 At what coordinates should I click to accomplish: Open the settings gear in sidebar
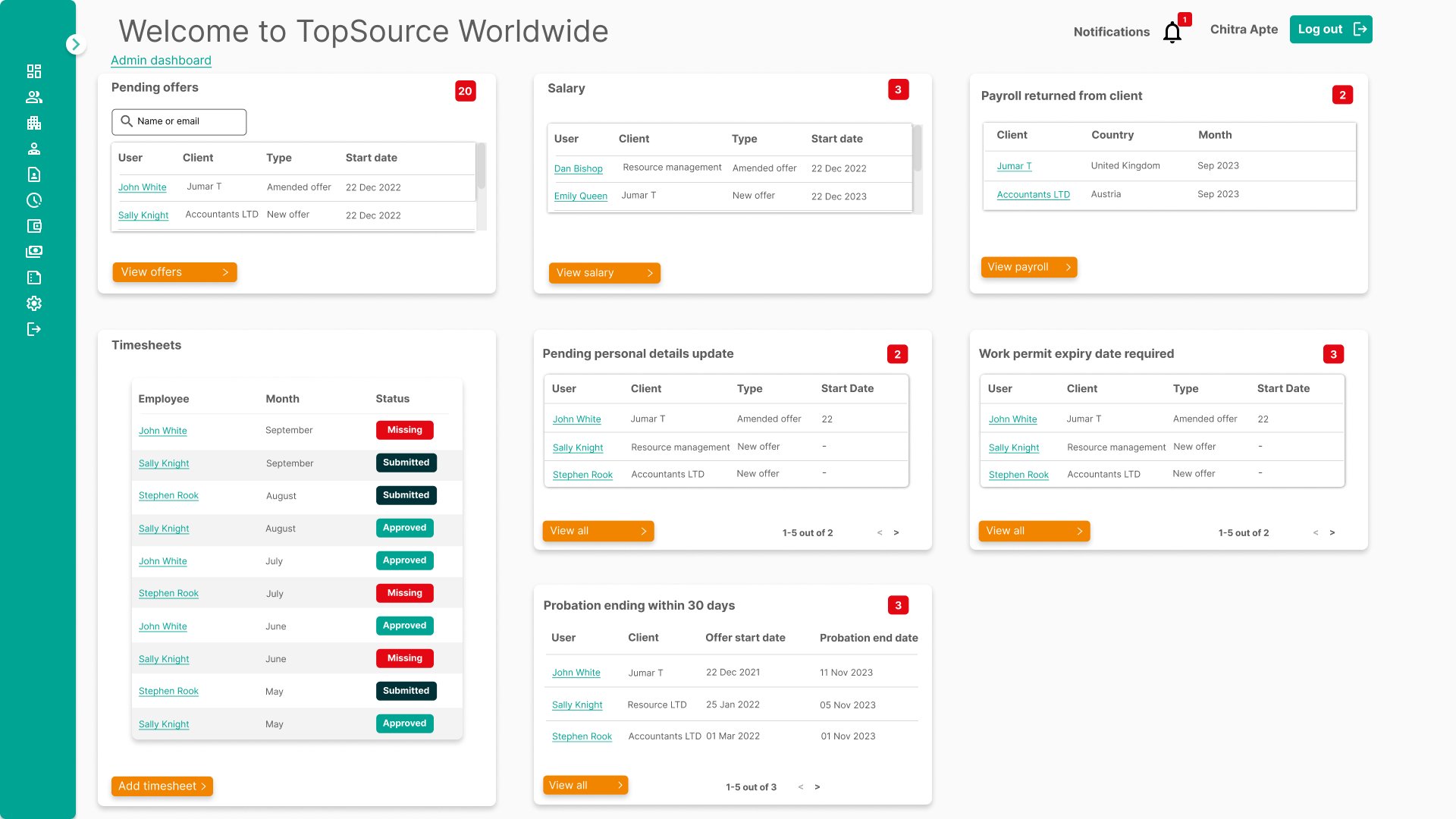tap(34, 303)
